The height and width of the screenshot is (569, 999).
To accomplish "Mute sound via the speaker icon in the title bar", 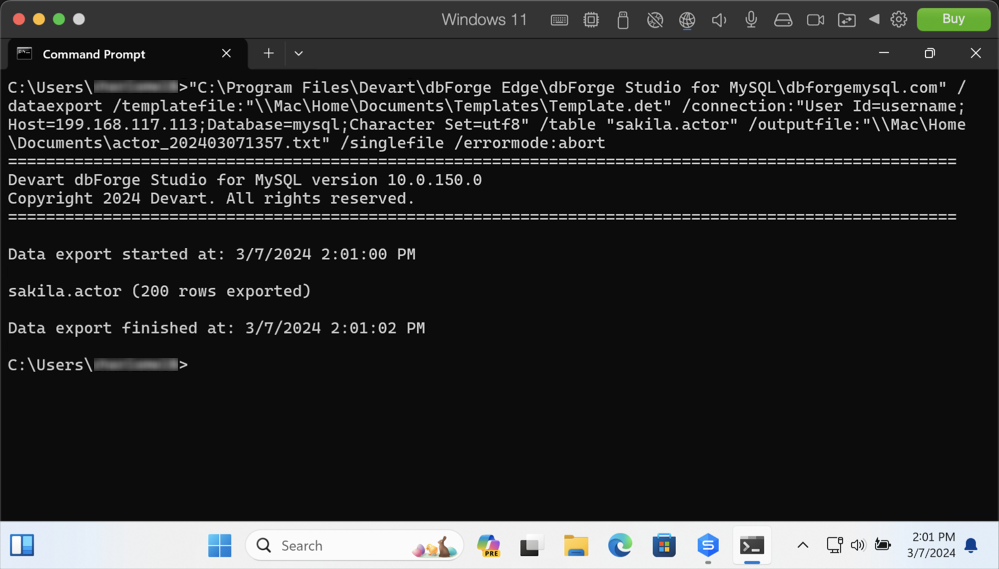I will [x=719, y=20].
